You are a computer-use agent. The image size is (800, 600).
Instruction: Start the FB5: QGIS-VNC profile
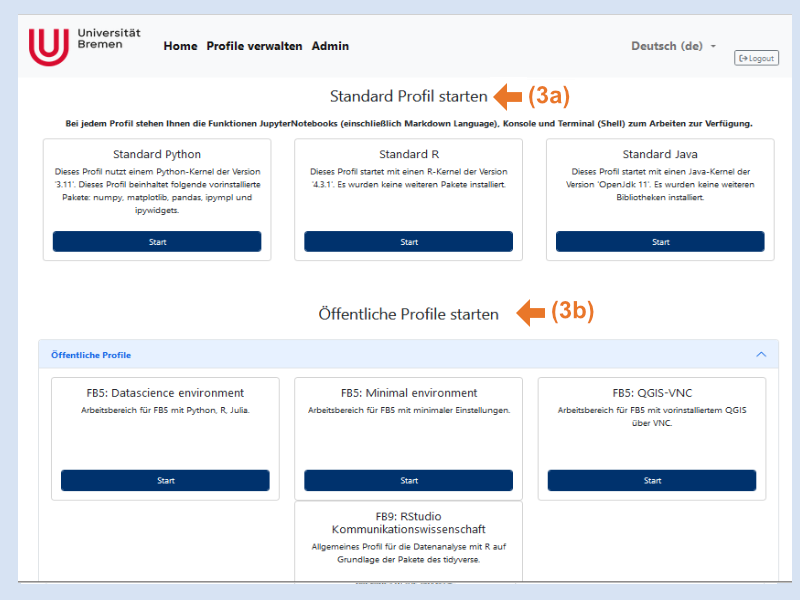[652, 481]
